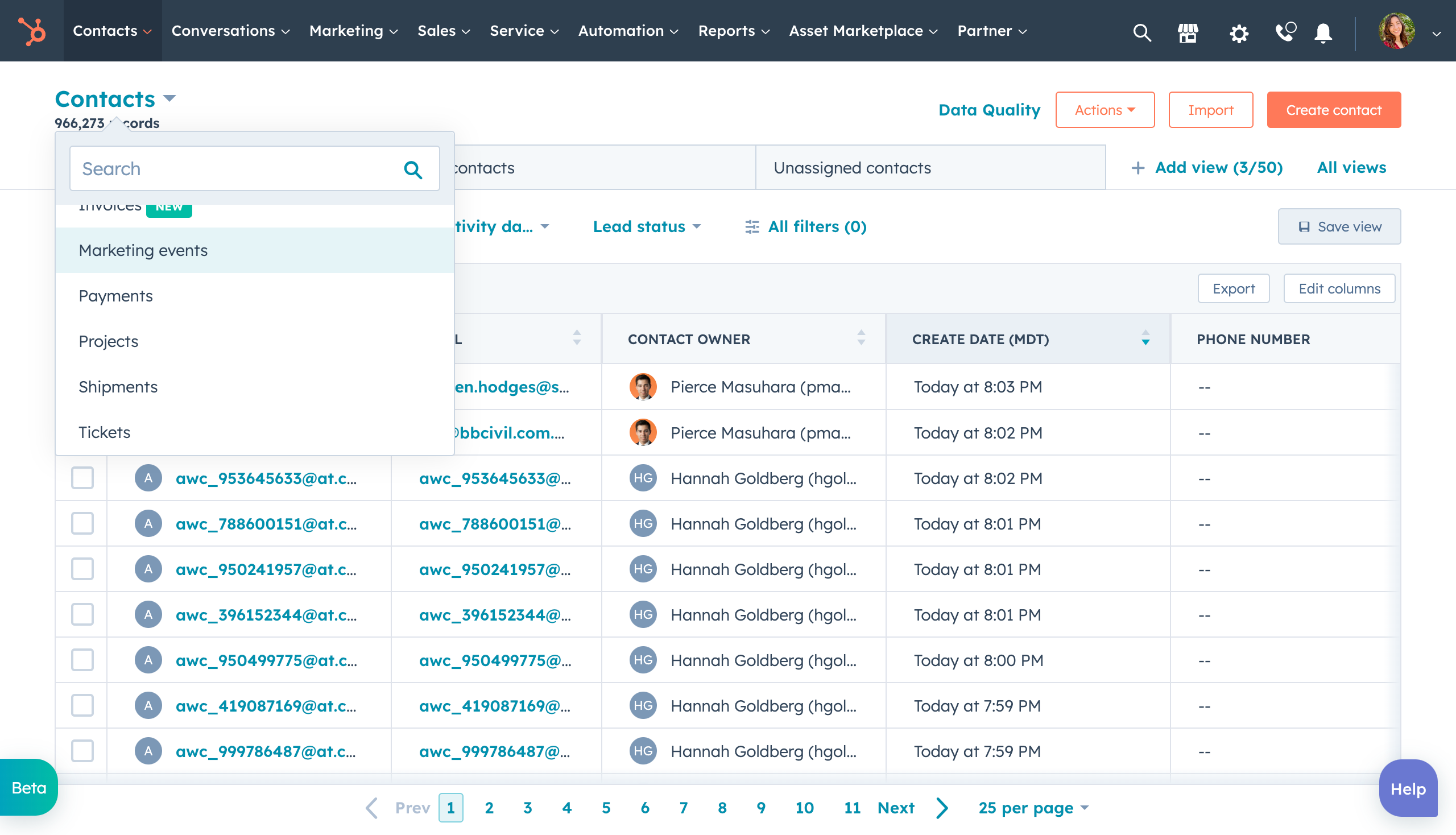The image size is (1456, 835).
Task: Expand the Lead status filter
Action: click(x=647, y=226)
